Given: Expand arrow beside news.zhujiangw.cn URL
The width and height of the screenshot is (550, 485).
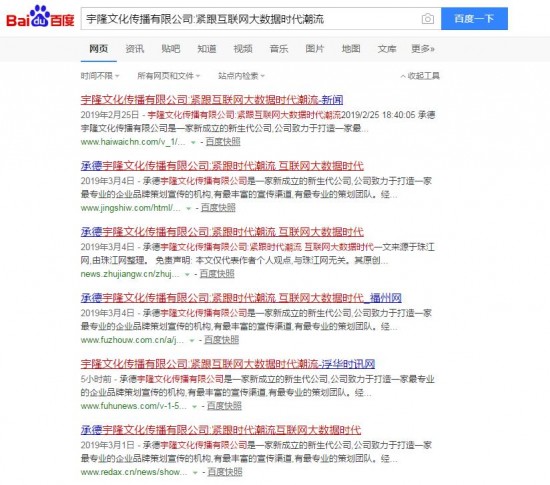Looking at the screenshot, I should point(187,274).
